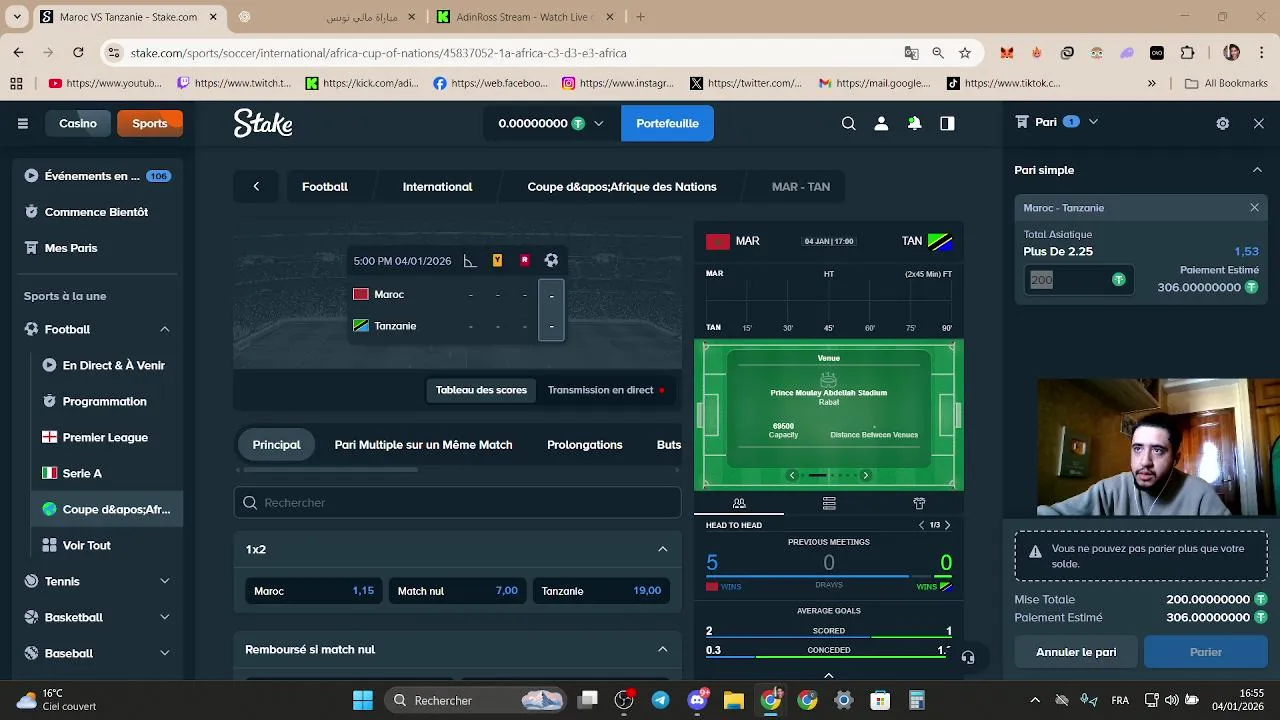Click Annuler le pari button
1280x720 pixels.
click(1076, 652)
